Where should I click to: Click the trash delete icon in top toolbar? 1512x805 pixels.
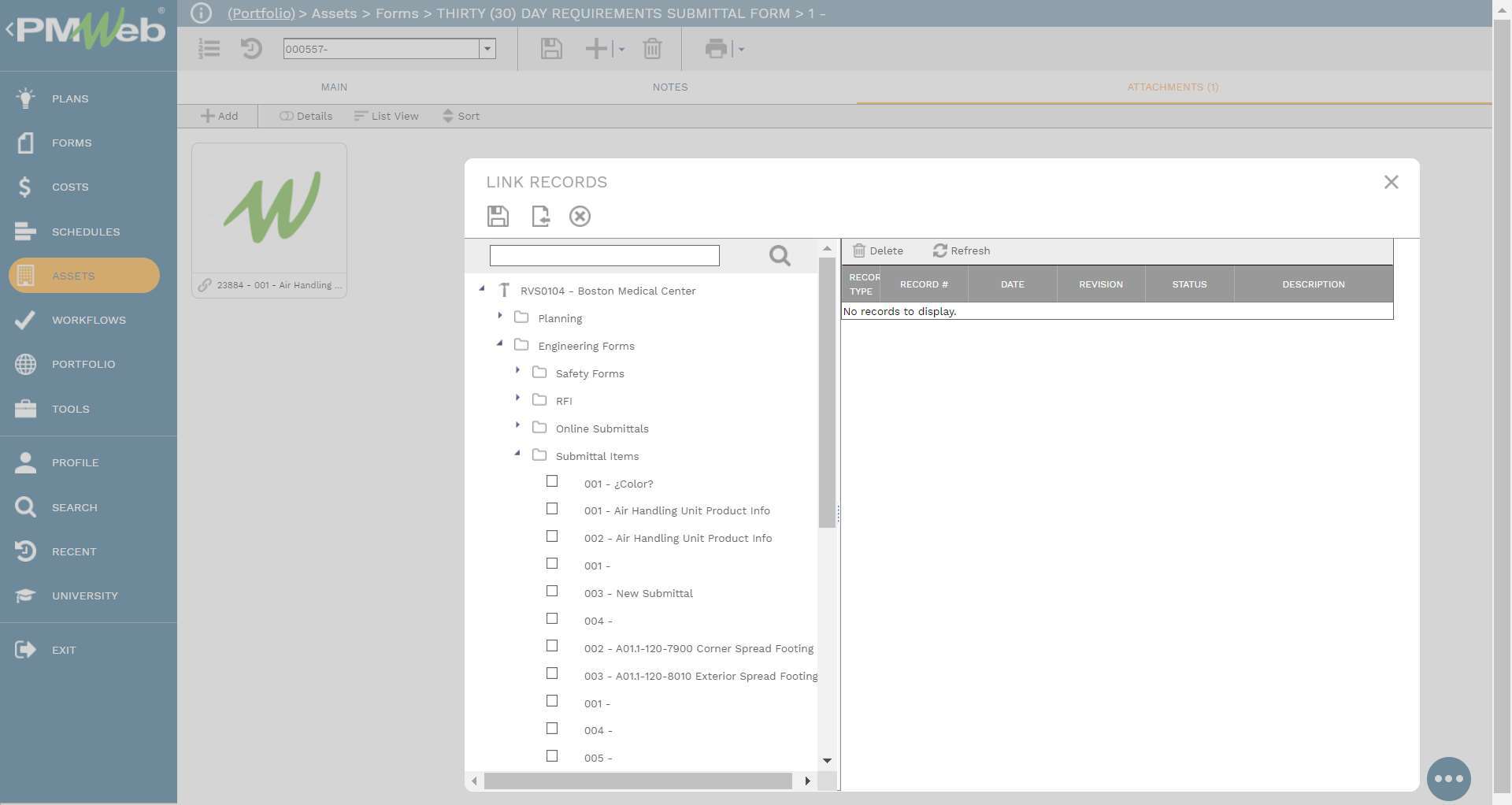click(x=652, y=49)
